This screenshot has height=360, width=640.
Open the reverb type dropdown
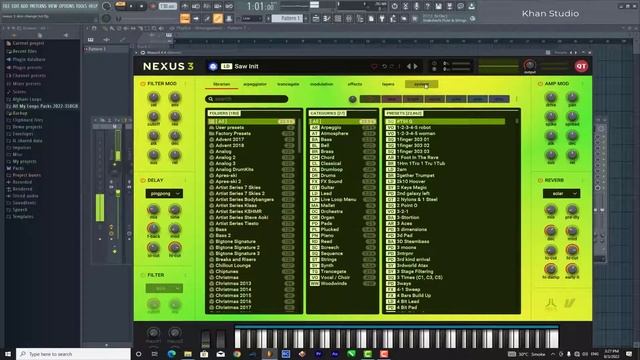point(561,193)
